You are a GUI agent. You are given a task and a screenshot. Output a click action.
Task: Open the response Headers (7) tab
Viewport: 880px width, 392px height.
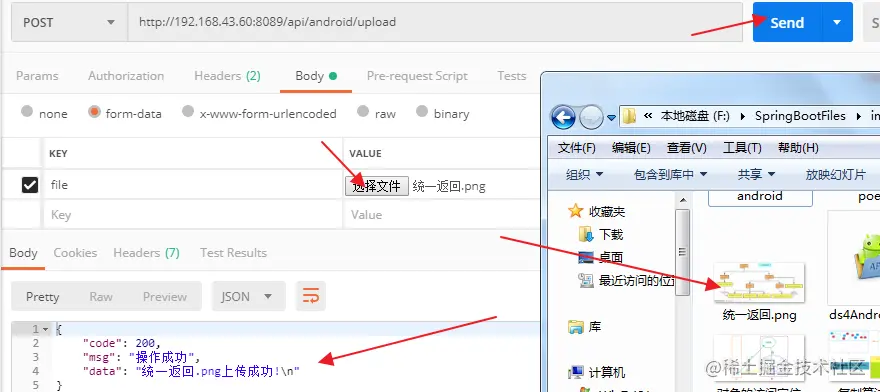pos(146,253)
